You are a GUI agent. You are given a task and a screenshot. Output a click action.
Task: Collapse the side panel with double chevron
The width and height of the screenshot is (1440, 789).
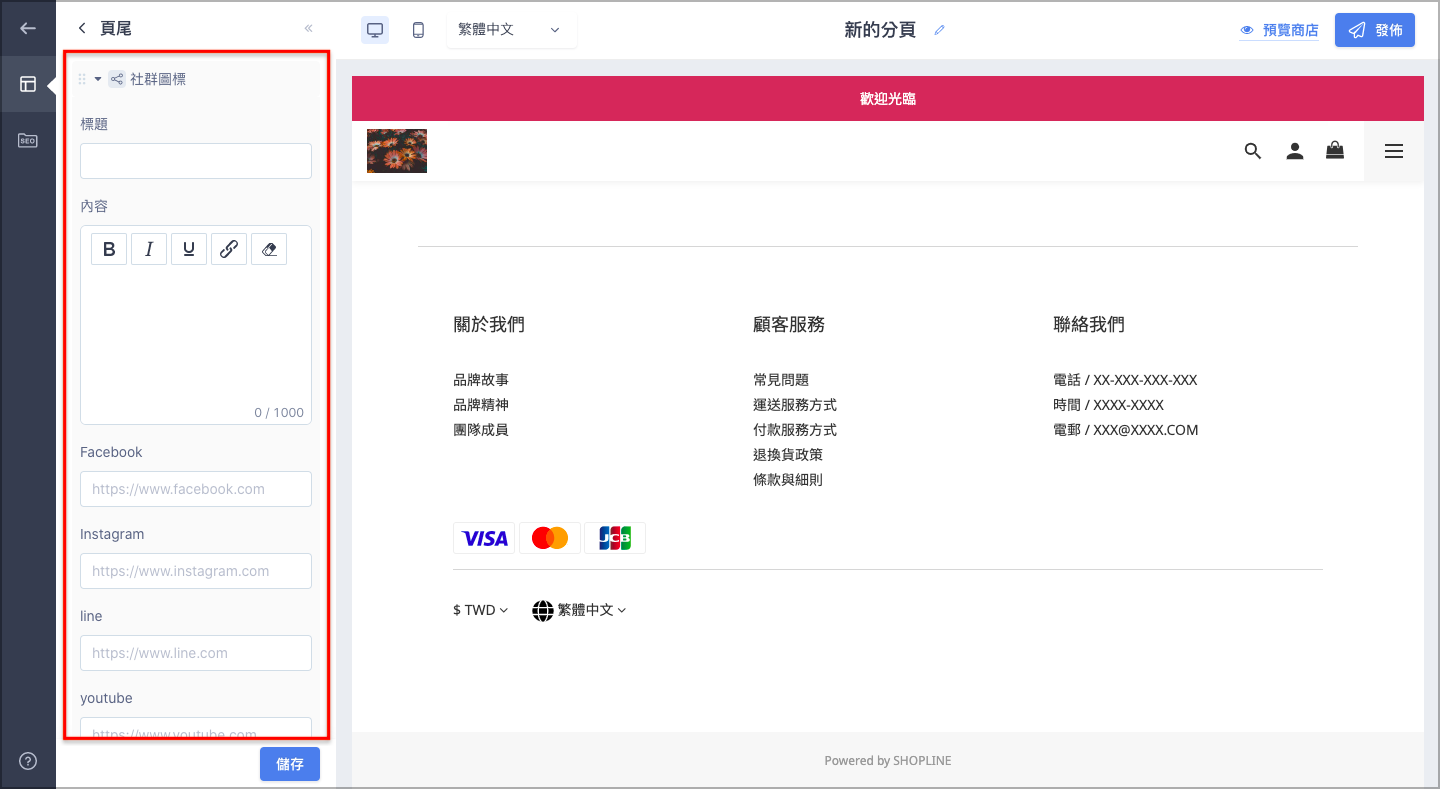point(308,28)
